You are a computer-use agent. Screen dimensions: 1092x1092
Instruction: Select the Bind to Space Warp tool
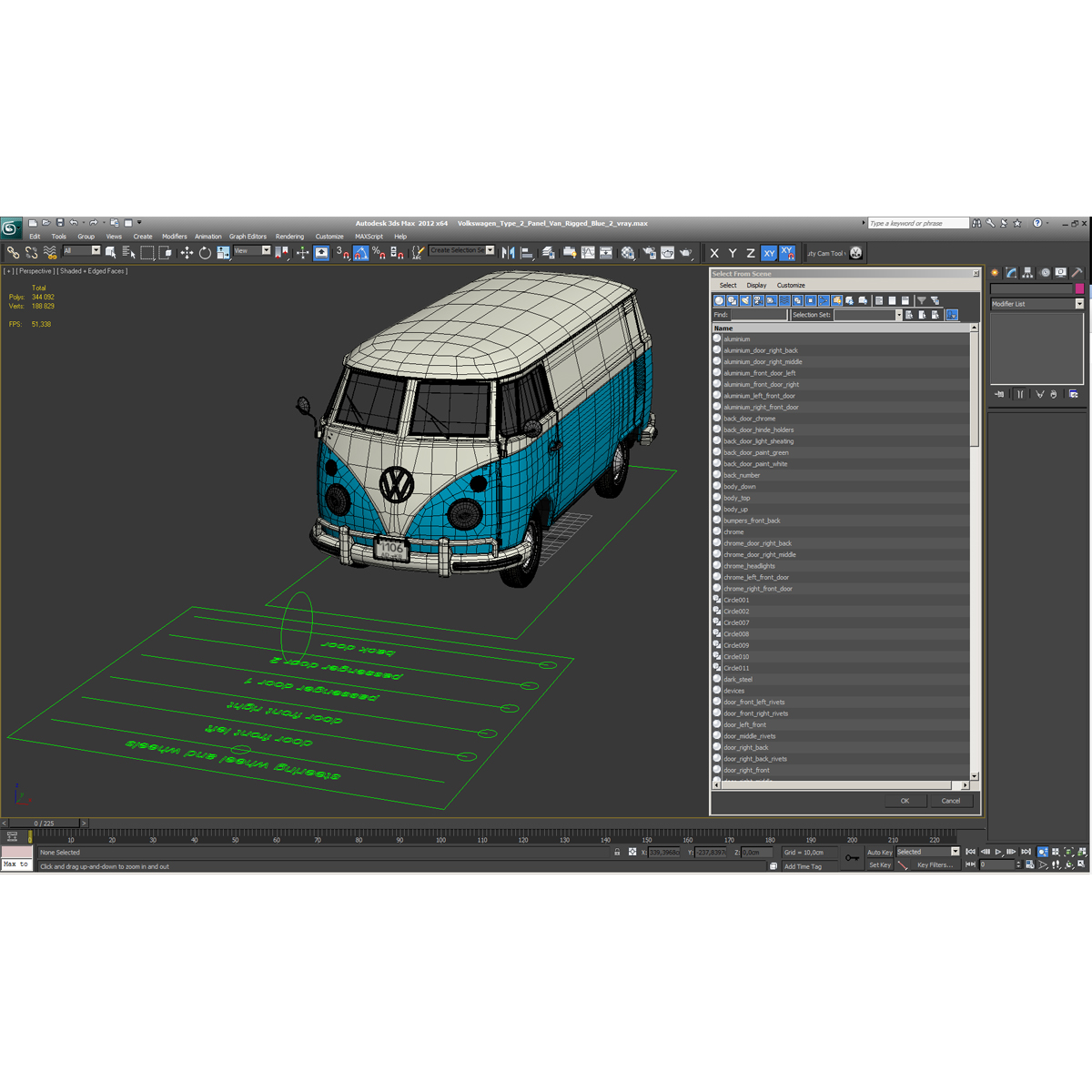pyautogui.click(x=50, y=253)
